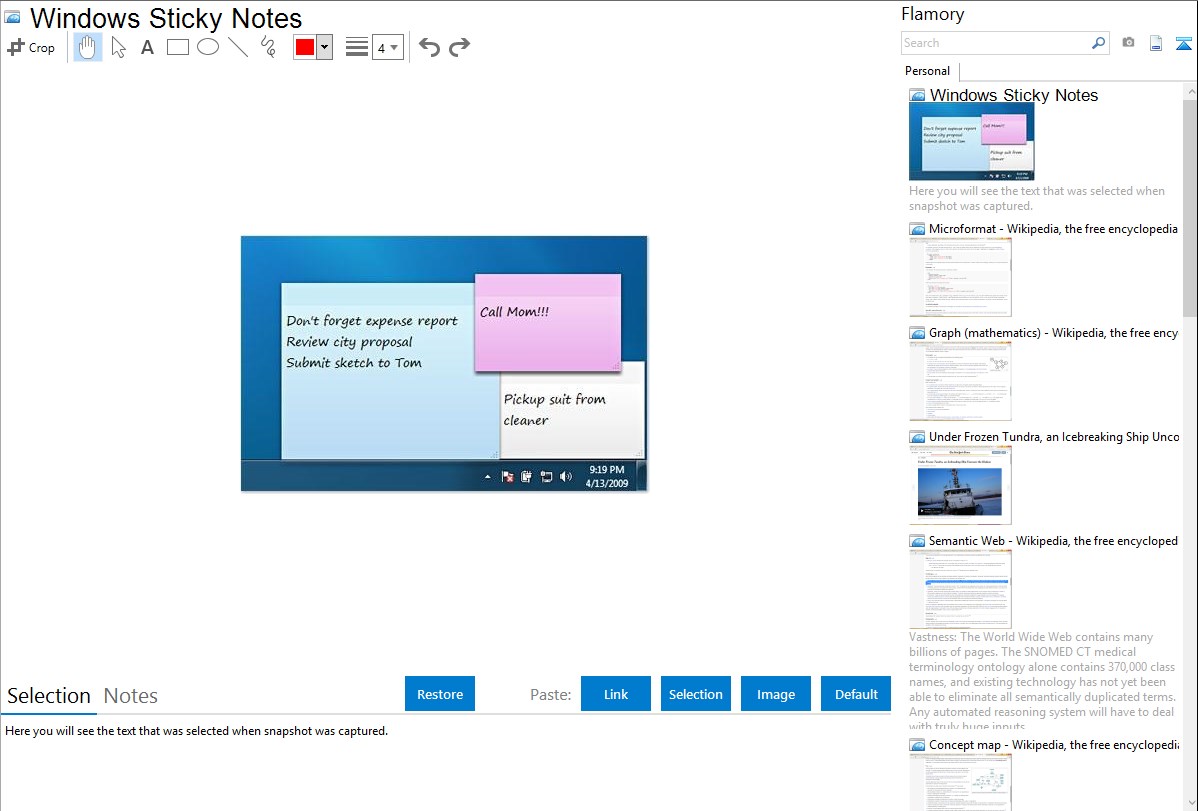Click the blue upload icon at panel top

pyautogui.click(x=1183, y=43)
